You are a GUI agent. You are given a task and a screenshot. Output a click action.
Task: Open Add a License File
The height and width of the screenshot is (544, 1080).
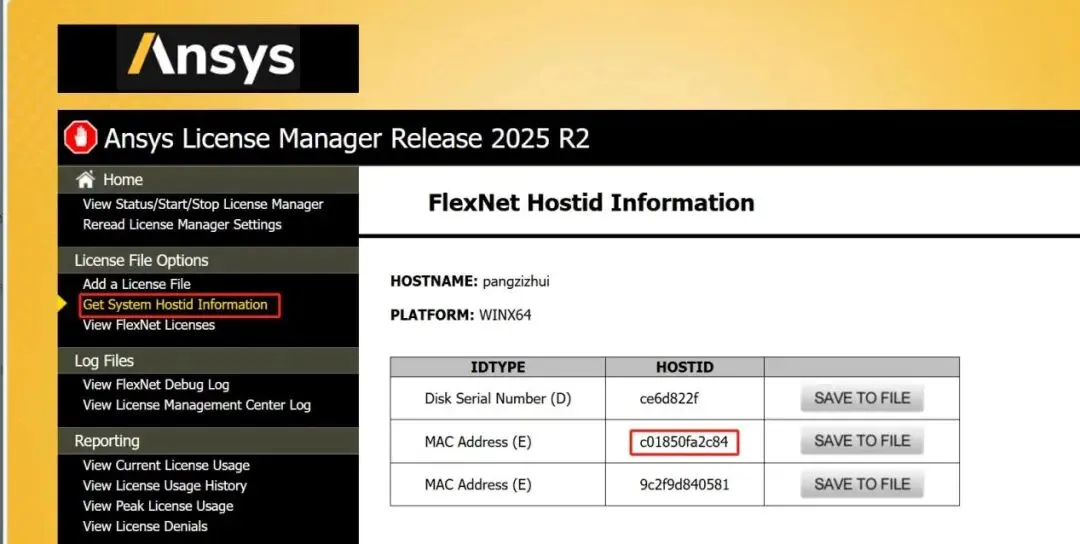point(136,284)
